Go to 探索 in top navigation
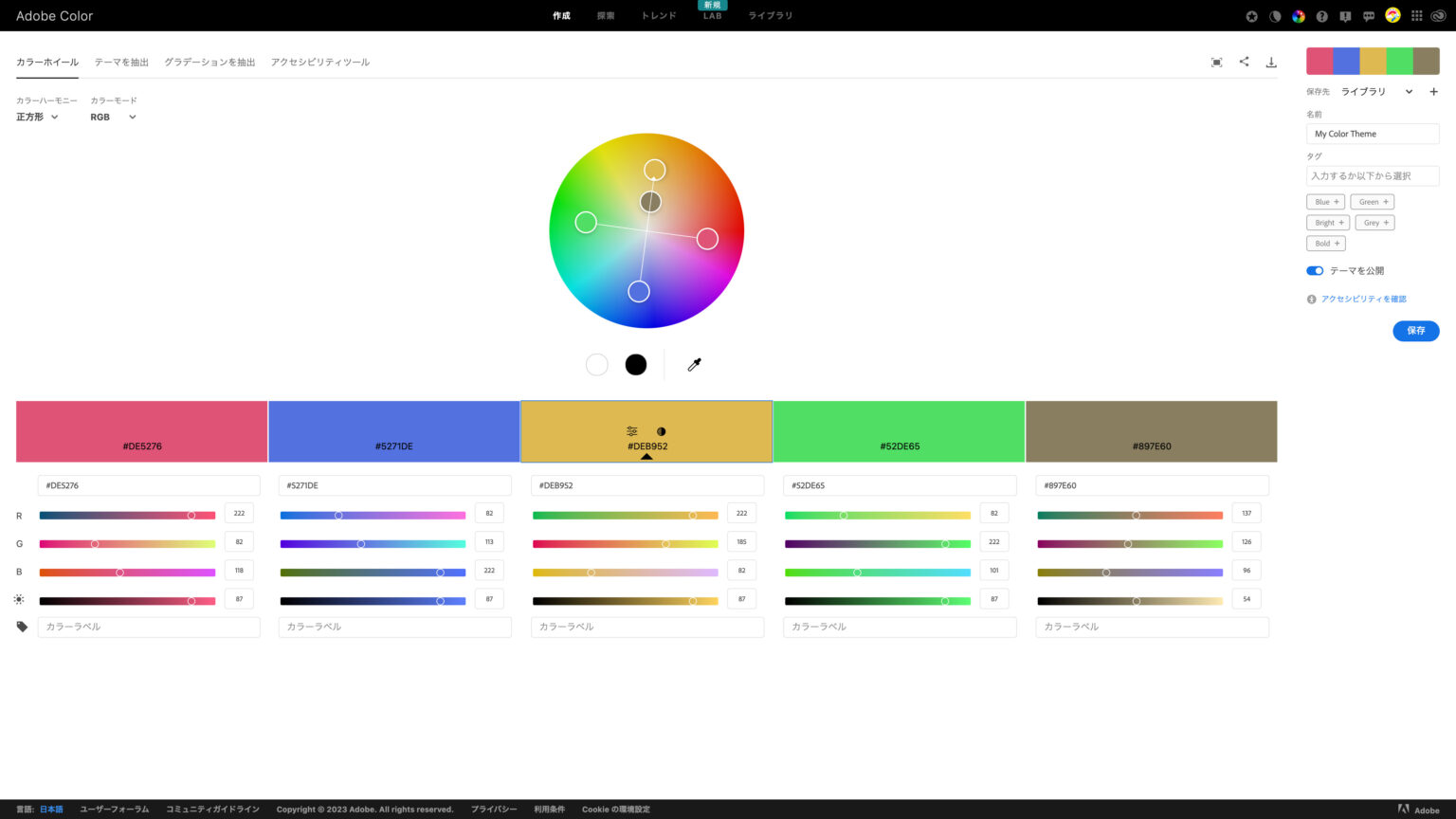1456x819 pixels. [606, 16]
